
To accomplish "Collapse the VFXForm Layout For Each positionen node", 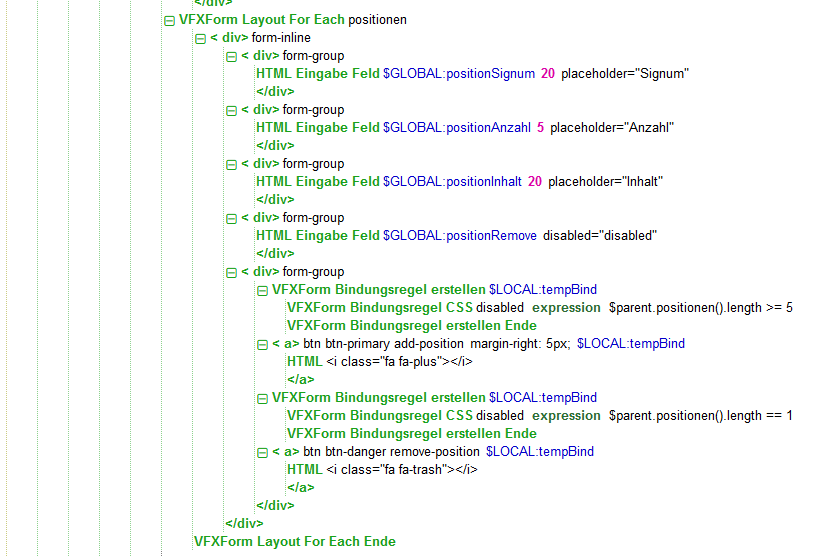I will pyautogui.click(x=169, y=20).
